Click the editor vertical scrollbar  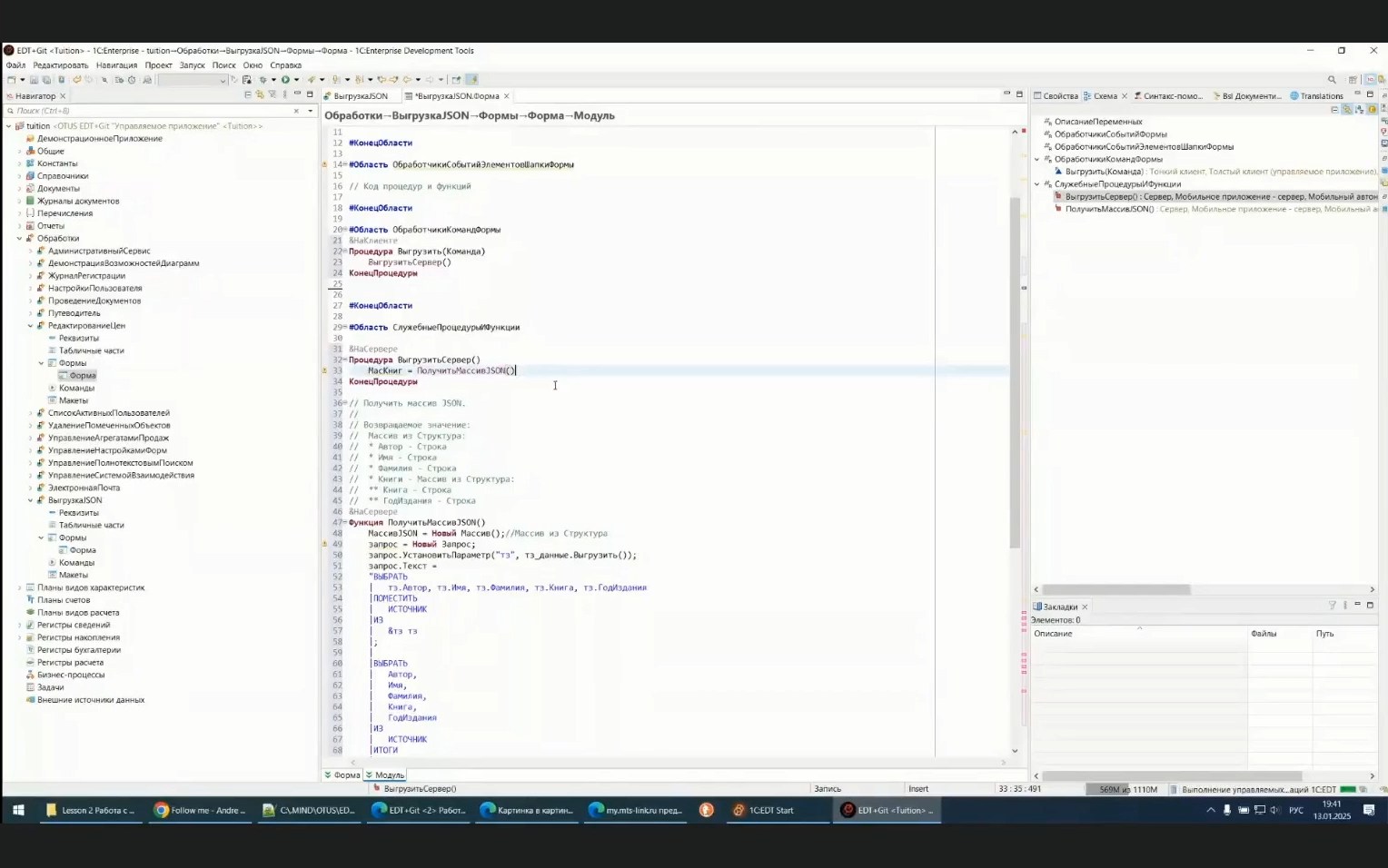(1015, 372)
